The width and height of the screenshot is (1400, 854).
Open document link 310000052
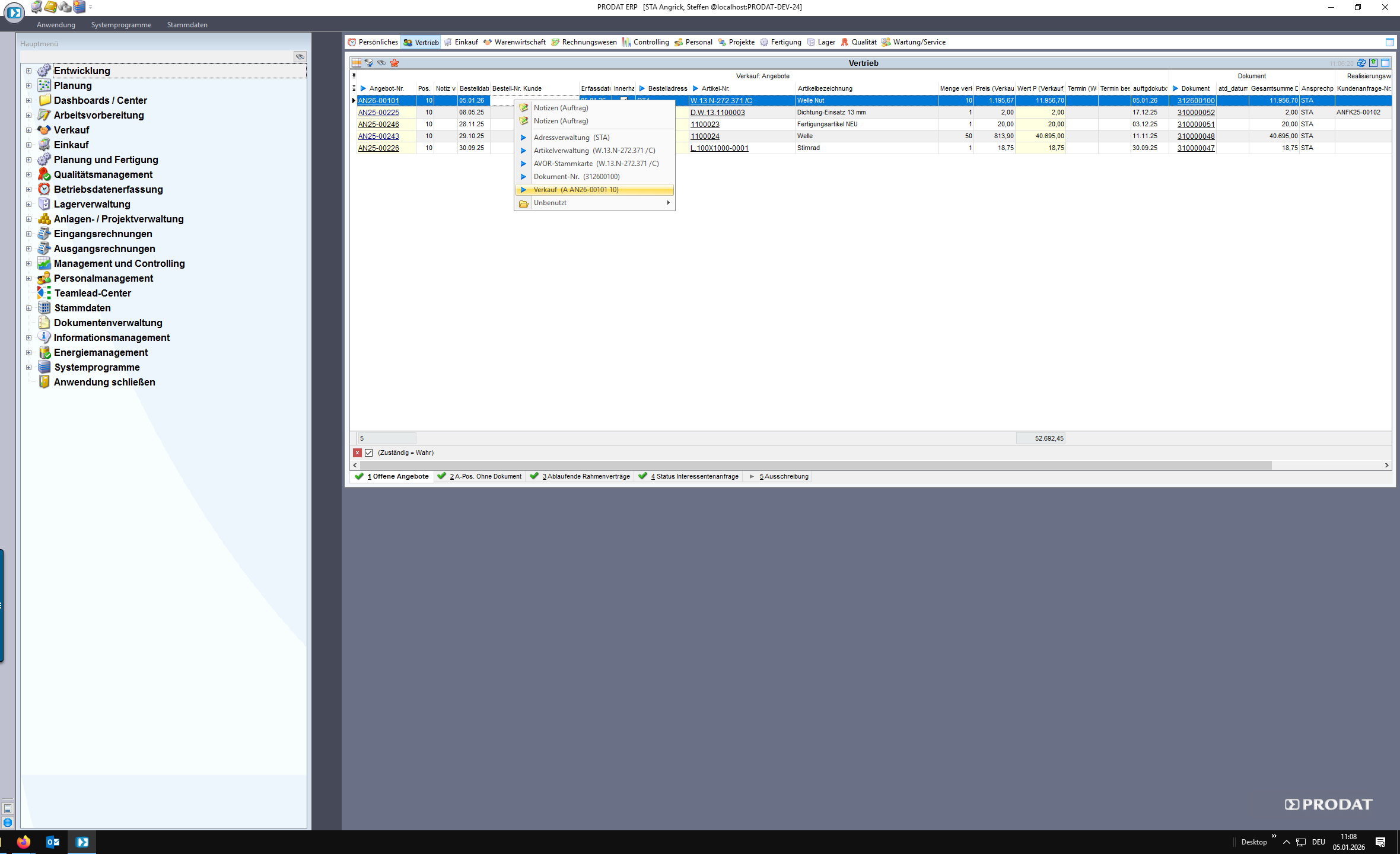click(x=1196, y=113)
